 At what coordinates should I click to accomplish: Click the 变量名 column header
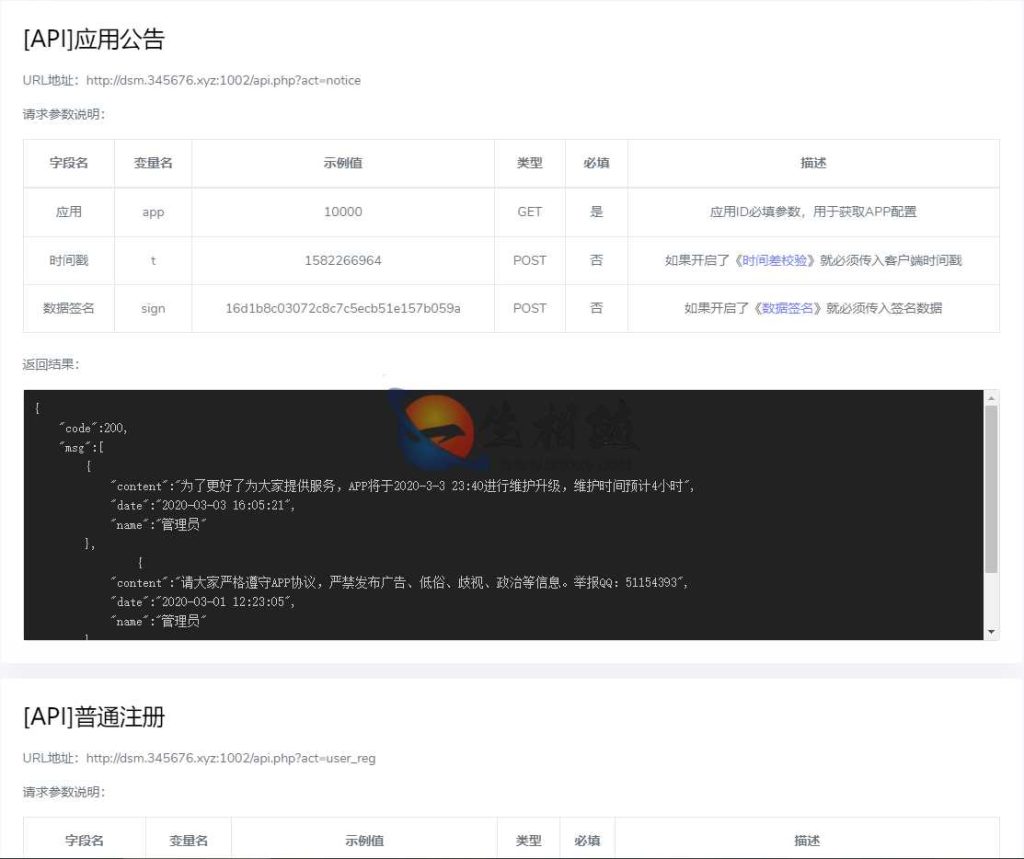pos(152,163)
